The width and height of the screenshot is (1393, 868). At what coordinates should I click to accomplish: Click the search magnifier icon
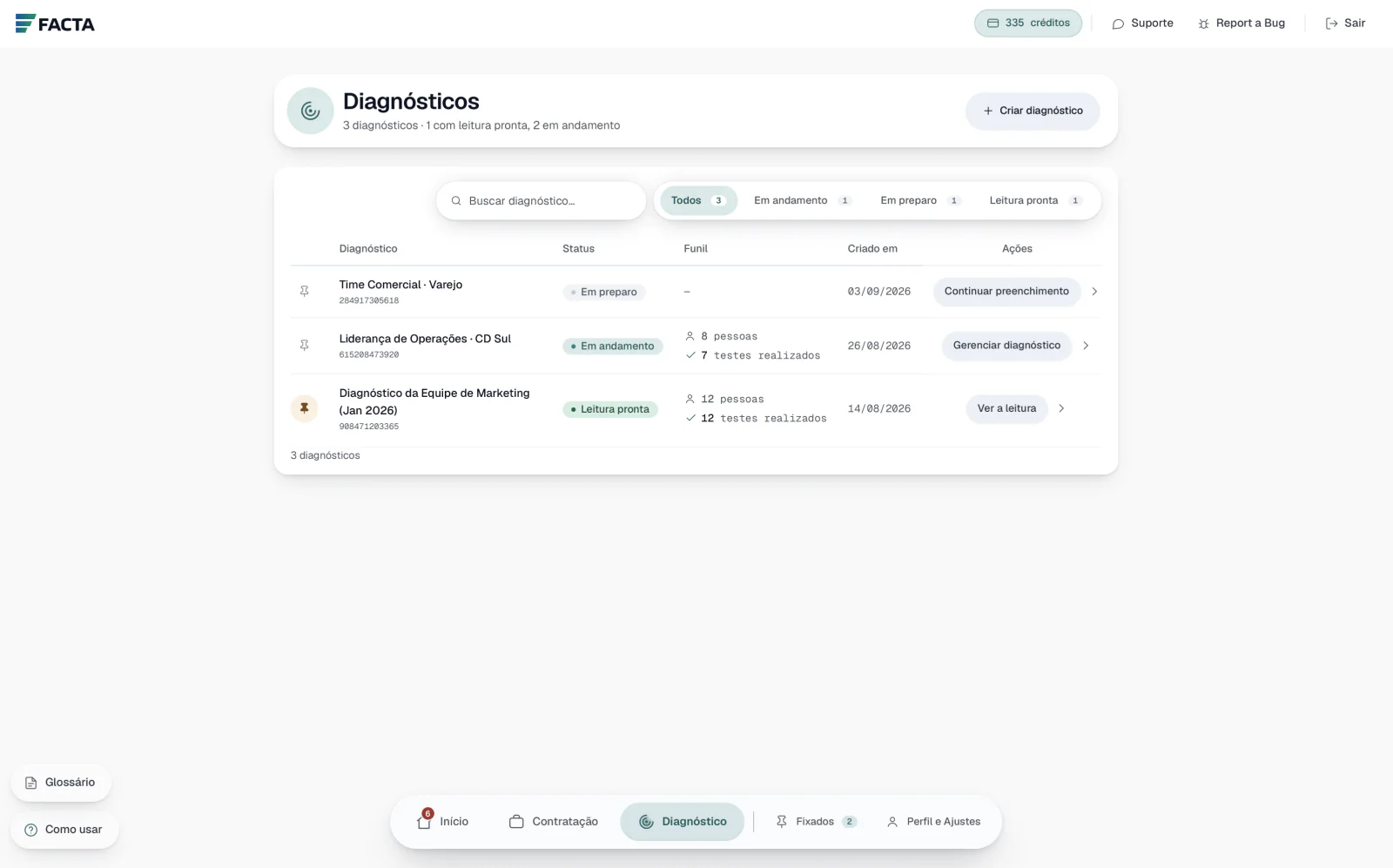(x=455, y=201)
